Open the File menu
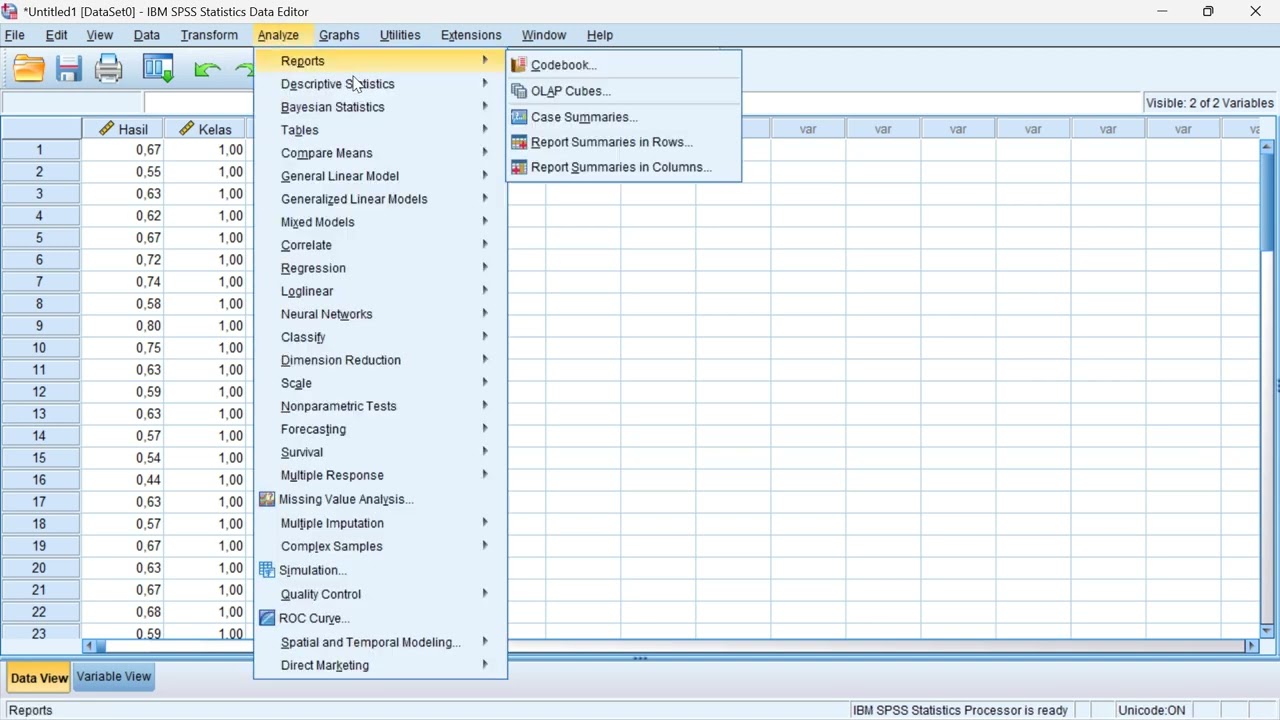The image size is (1280, 720). 15,35
